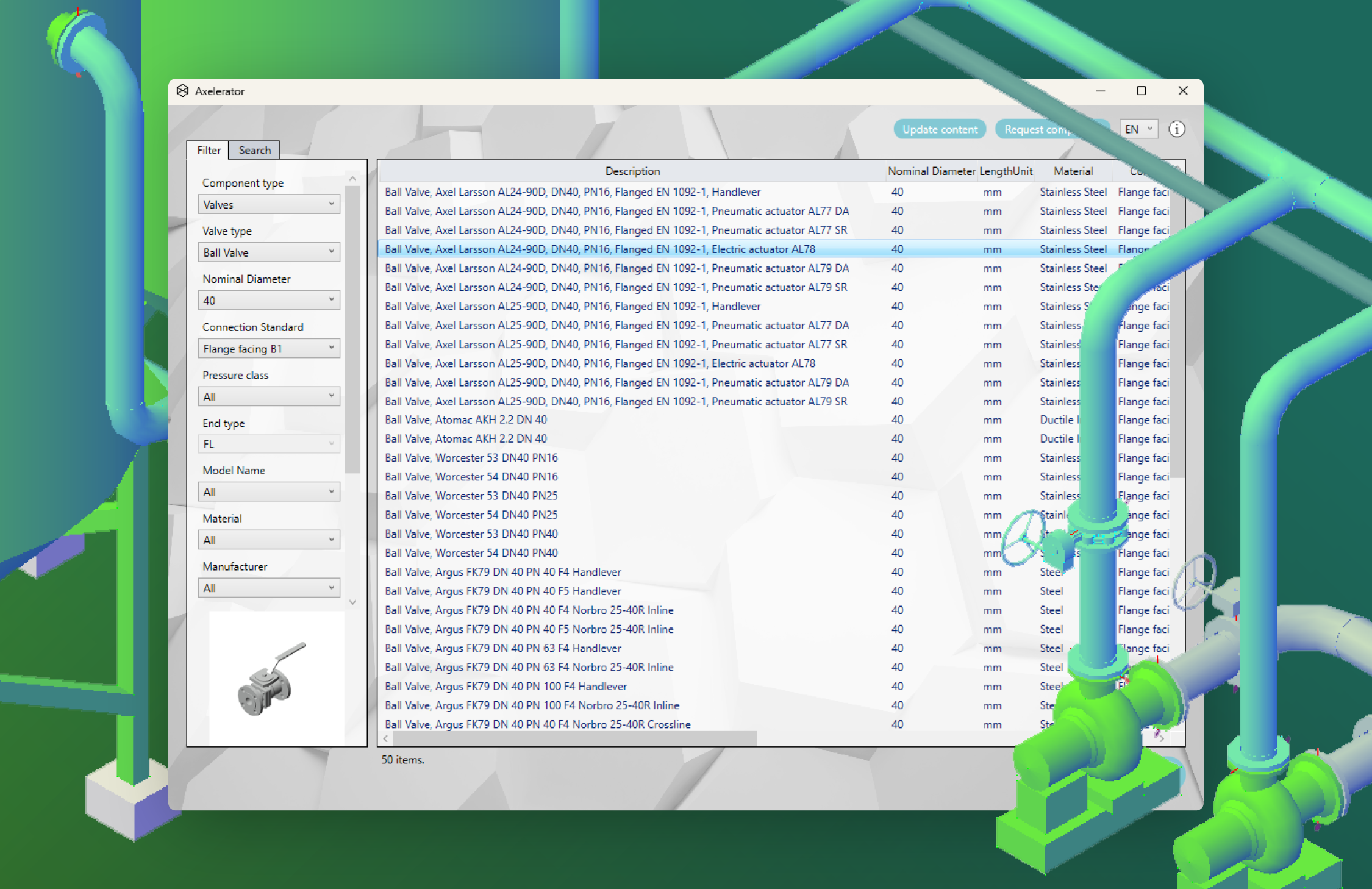Click the Update content button
The width and height of the screenshot is (1372, 889).
point(940,129)
